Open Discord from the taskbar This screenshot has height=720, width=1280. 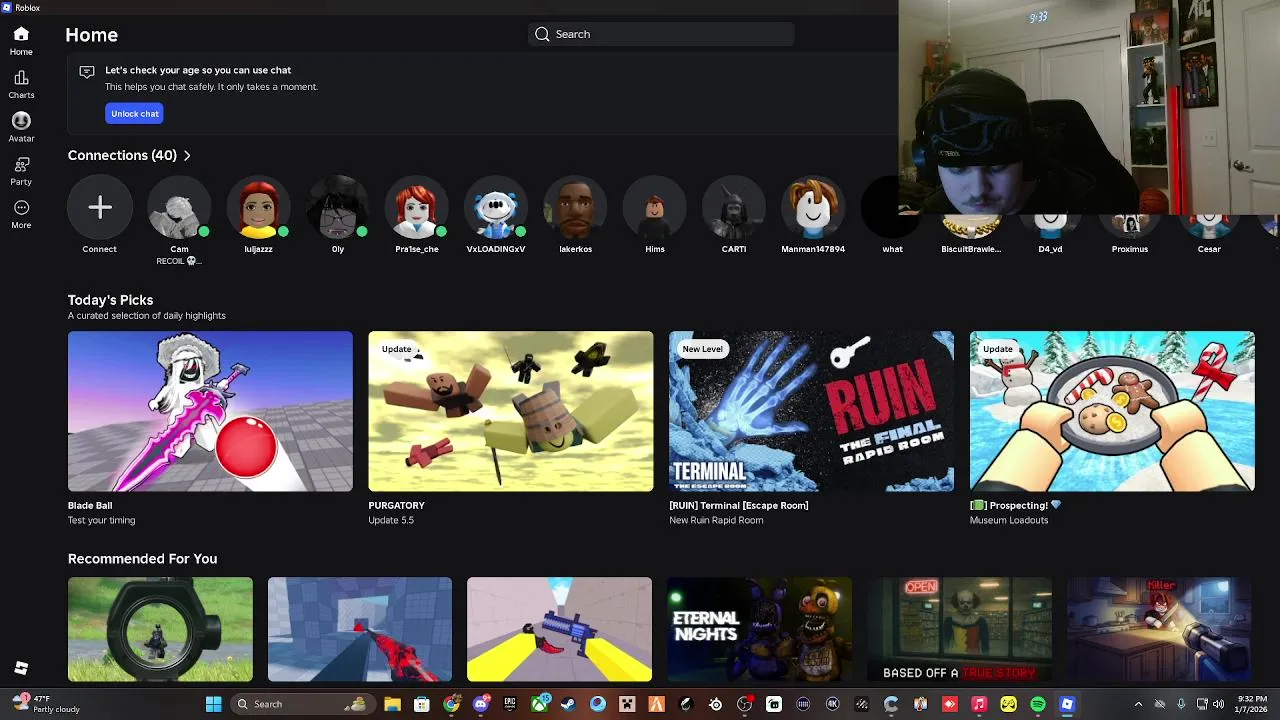coord(481,704)
